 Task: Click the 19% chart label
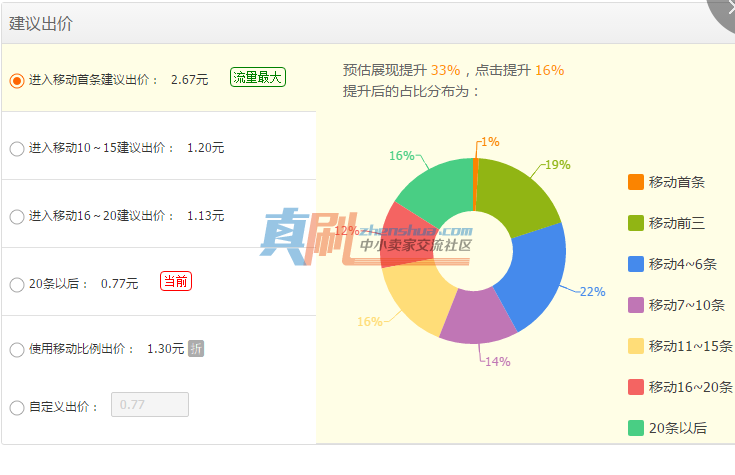[x=558, y=165]
